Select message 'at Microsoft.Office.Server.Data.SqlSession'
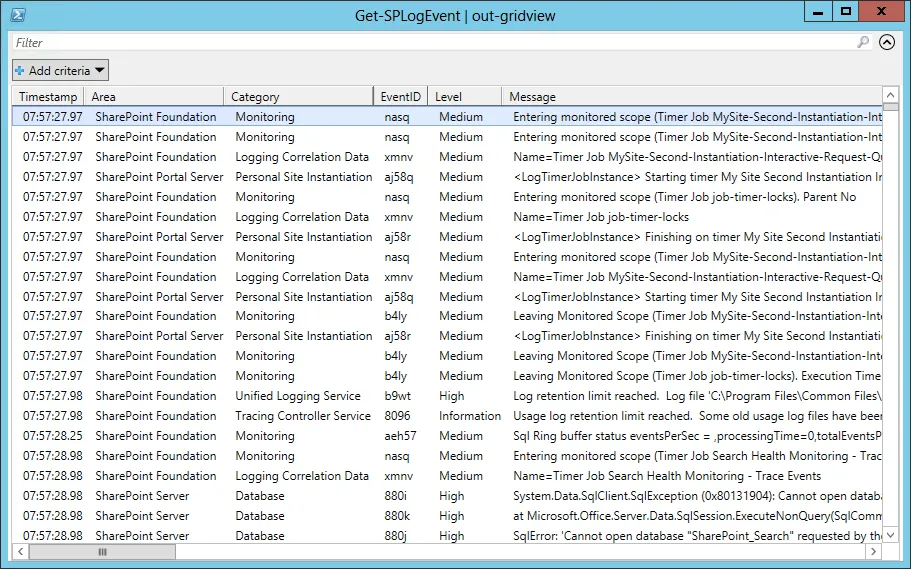 pos(697,516)
